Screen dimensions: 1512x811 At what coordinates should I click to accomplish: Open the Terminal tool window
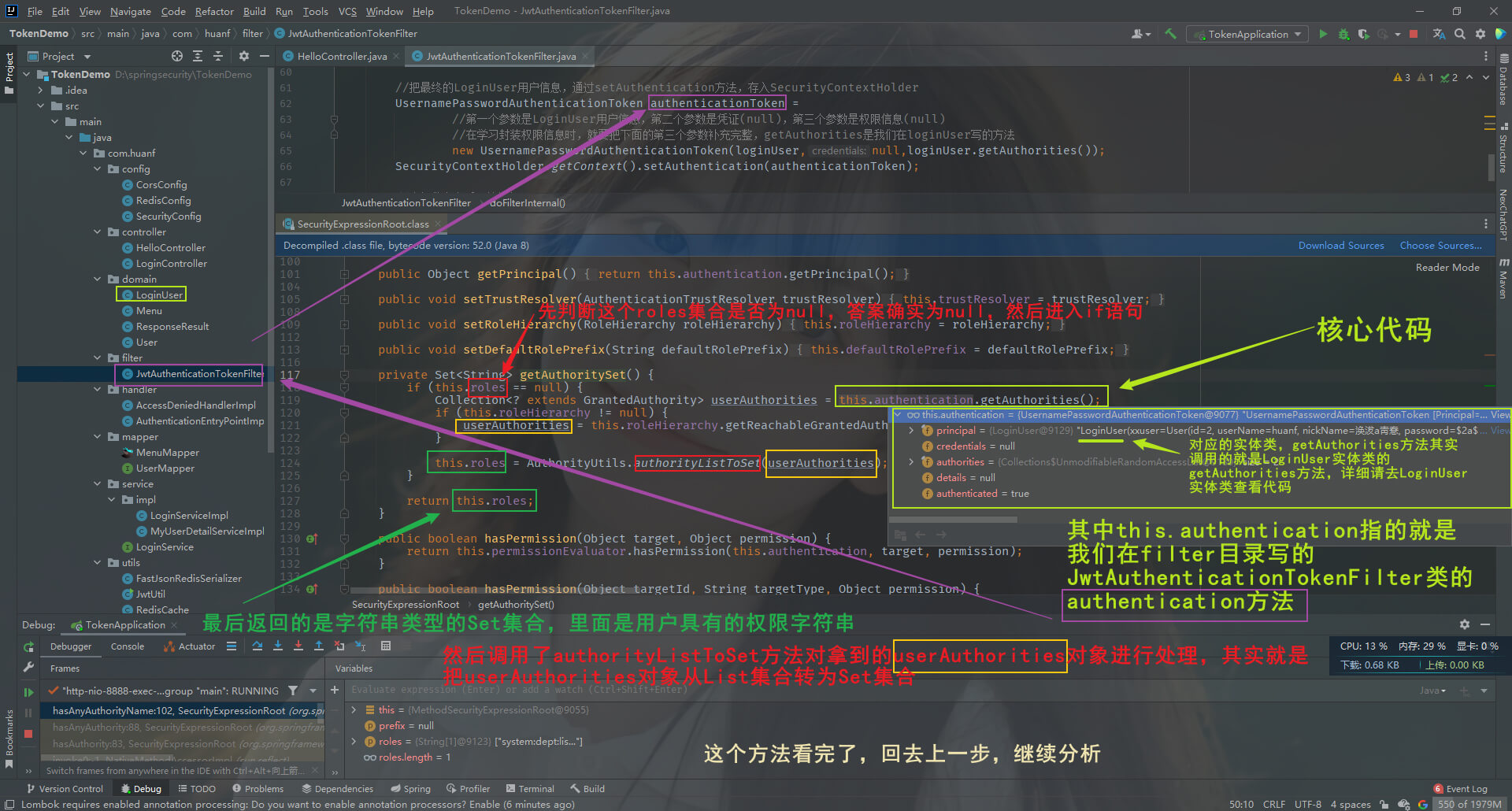click(530, 788)
